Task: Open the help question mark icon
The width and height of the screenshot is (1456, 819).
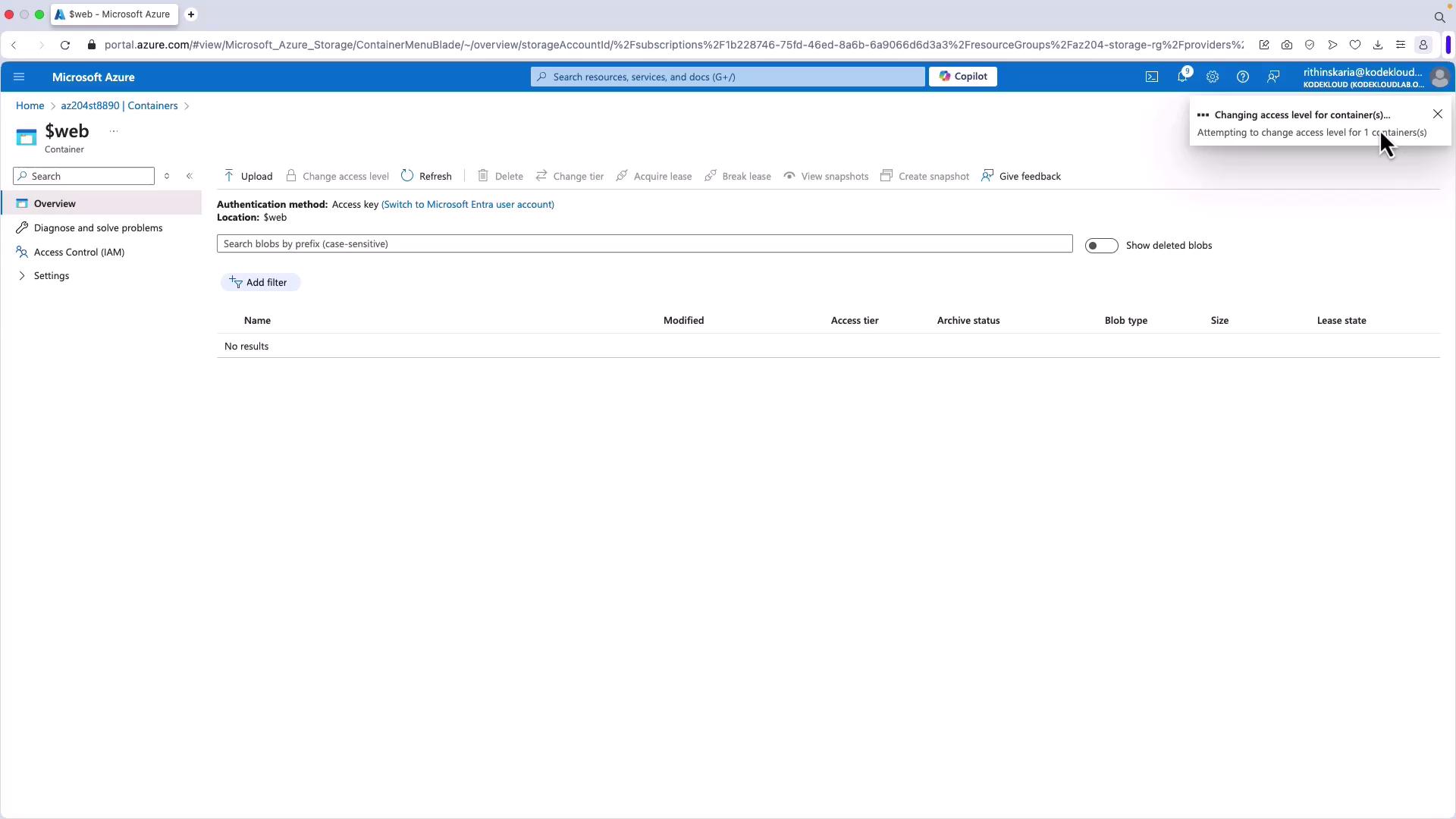Action: point(1242,77)
